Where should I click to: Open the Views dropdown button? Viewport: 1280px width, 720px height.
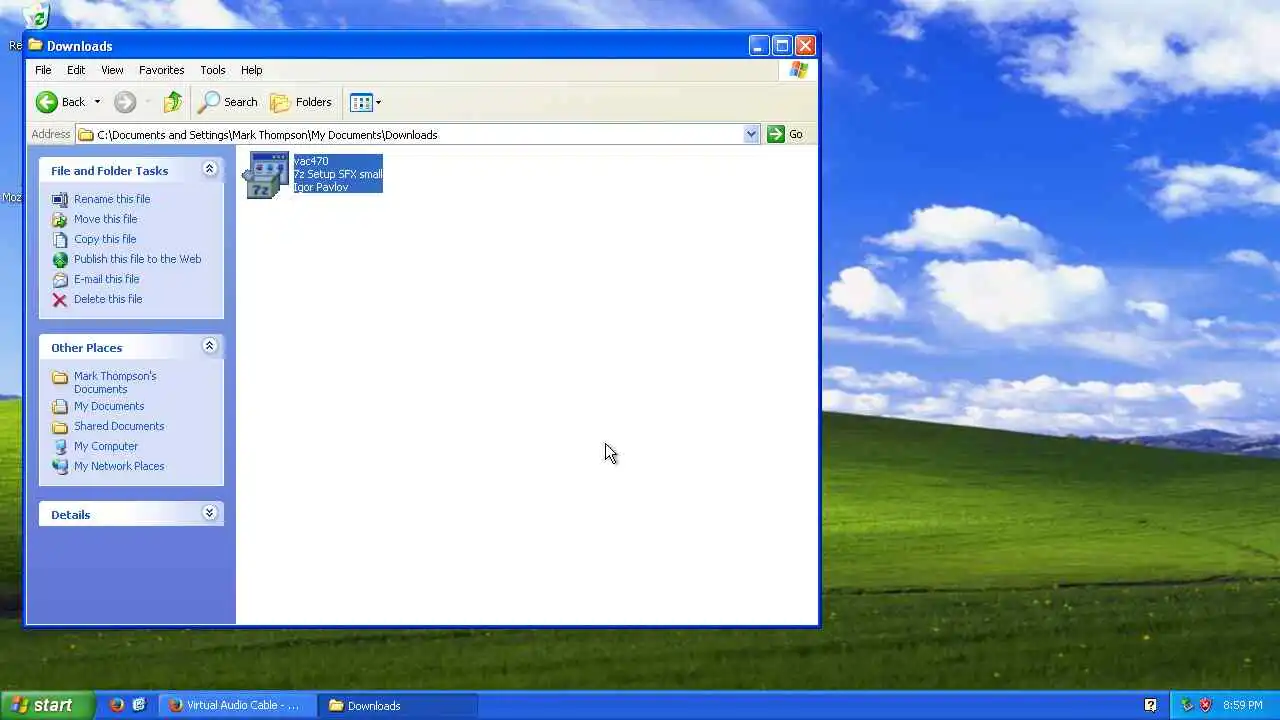coord(365,102)
